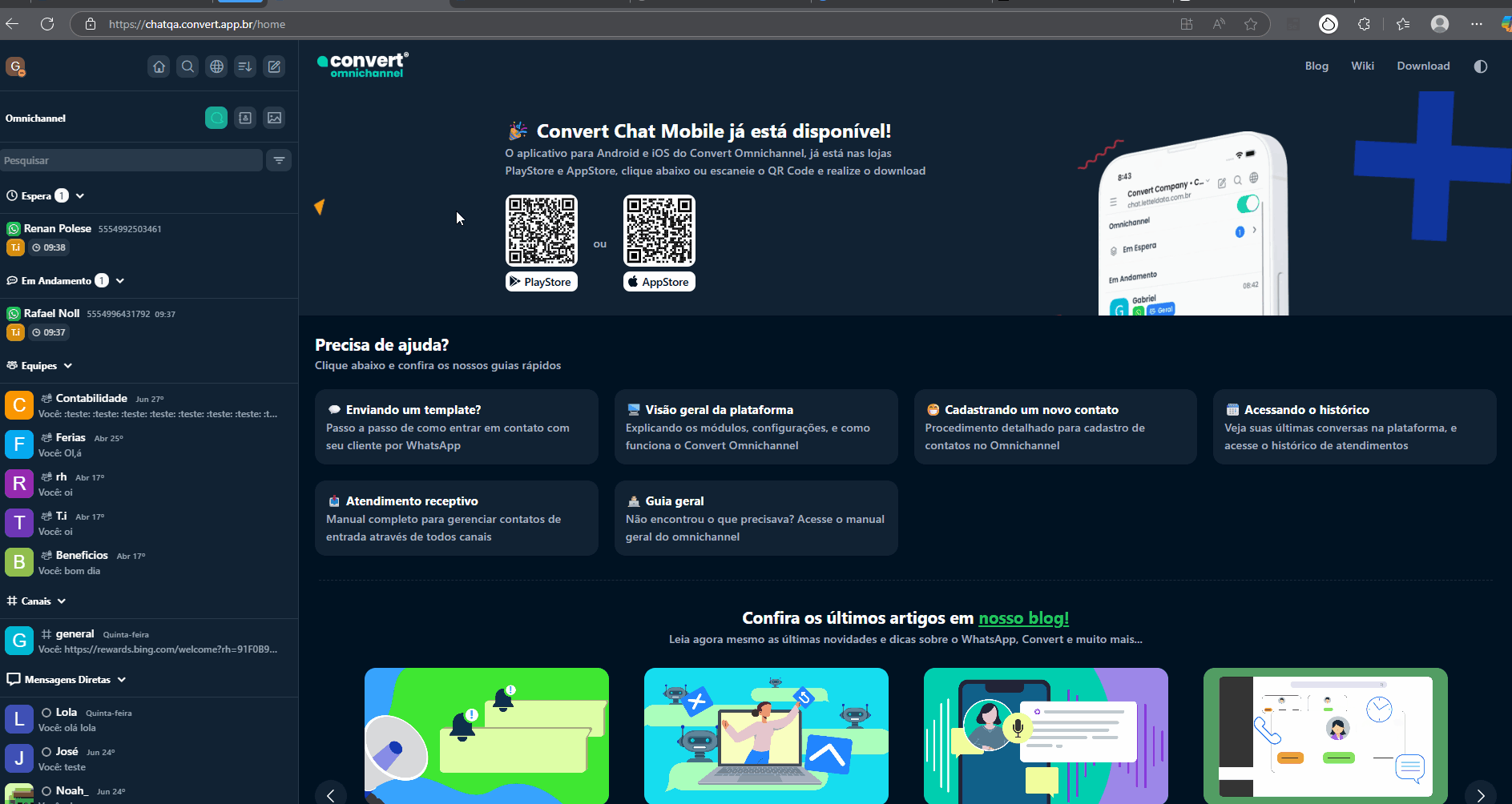Open the general channel
The image size is (1512, 804).
point(149,641)
